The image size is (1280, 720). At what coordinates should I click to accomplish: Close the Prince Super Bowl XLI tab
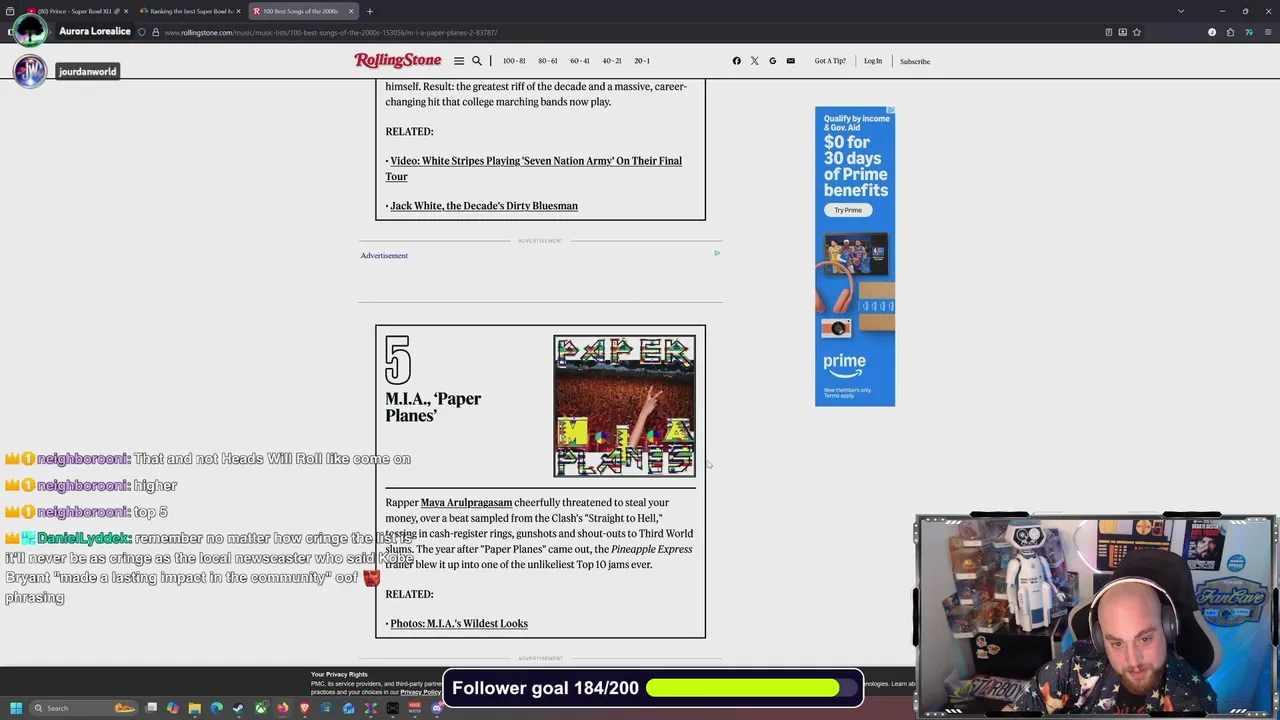pos(126,11)
